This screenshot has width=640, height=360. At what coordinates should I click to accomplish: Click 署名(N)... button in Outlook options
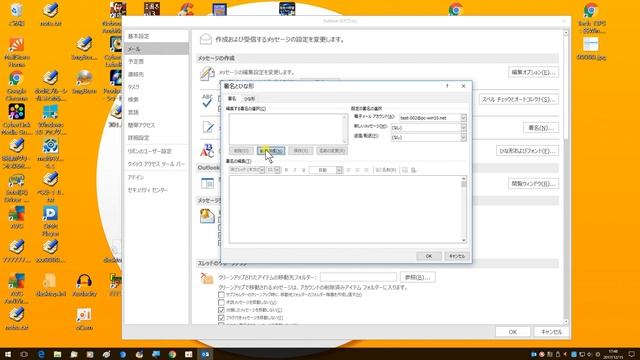point(541,128)
